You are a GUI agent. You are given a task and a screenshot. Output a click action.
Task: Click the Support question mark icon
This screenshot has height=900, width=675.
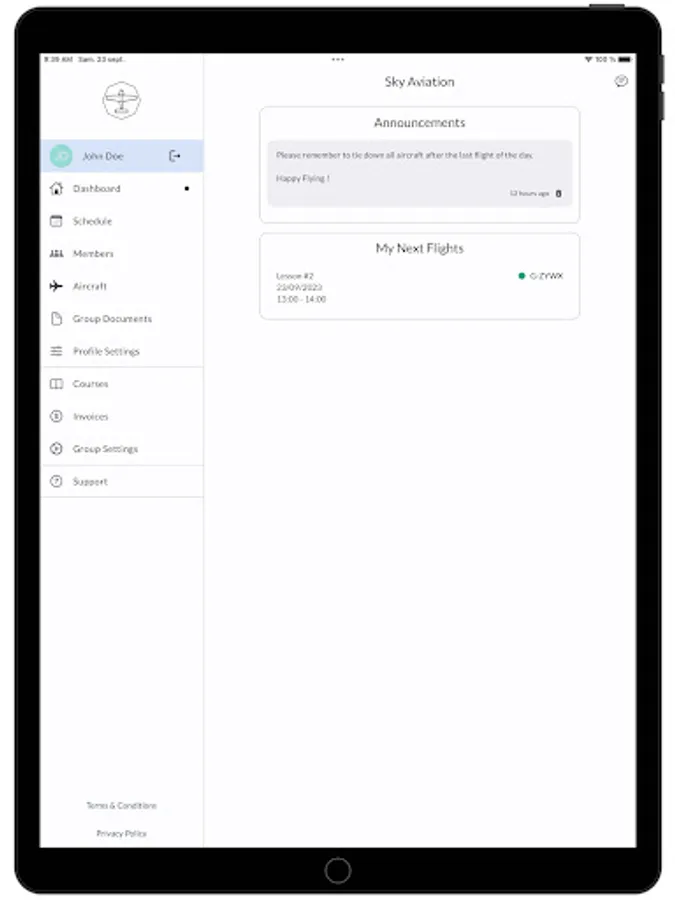(x=56, y=482)
